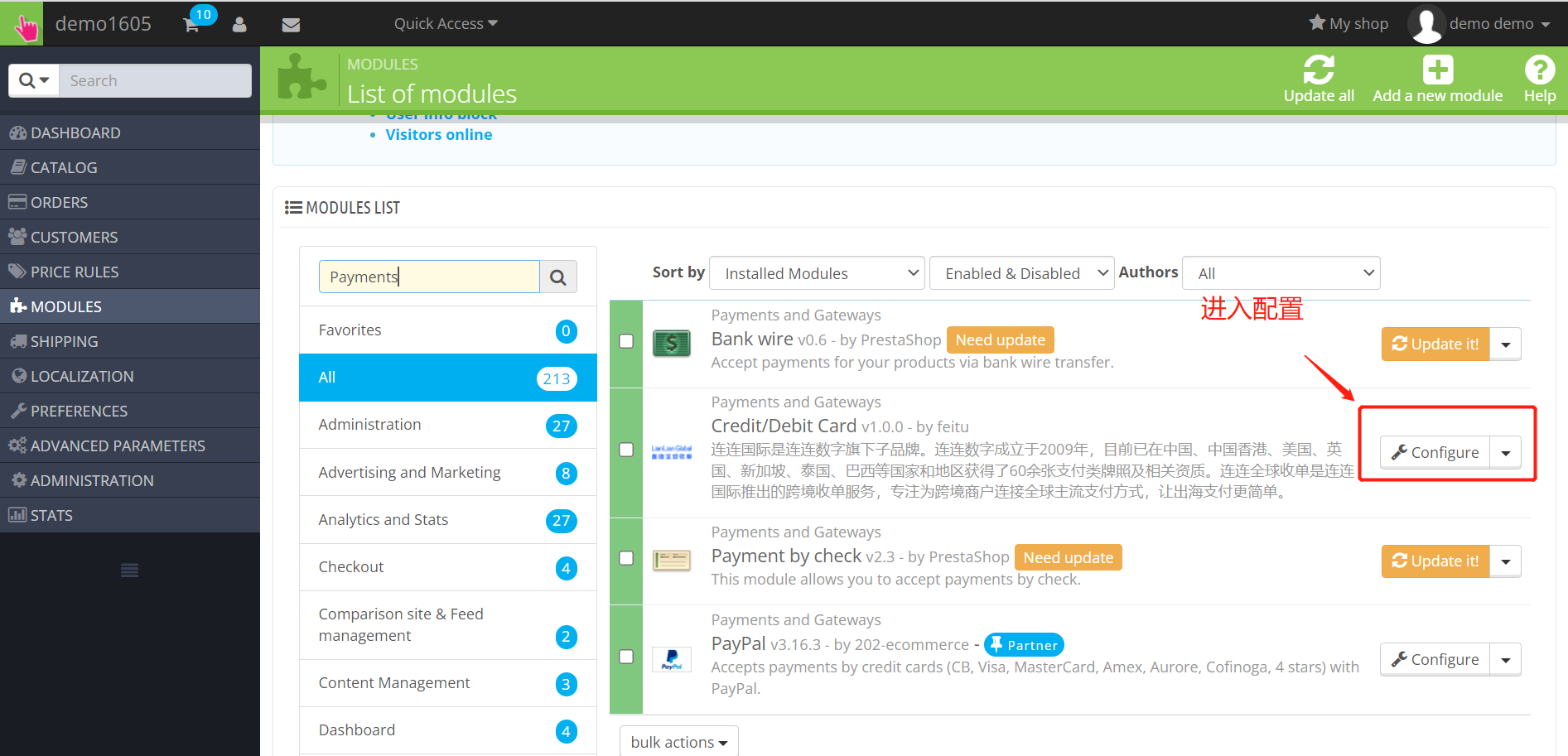Click the Payments module filter field
The image size is (1568, 756).
[x=429, y=277]
